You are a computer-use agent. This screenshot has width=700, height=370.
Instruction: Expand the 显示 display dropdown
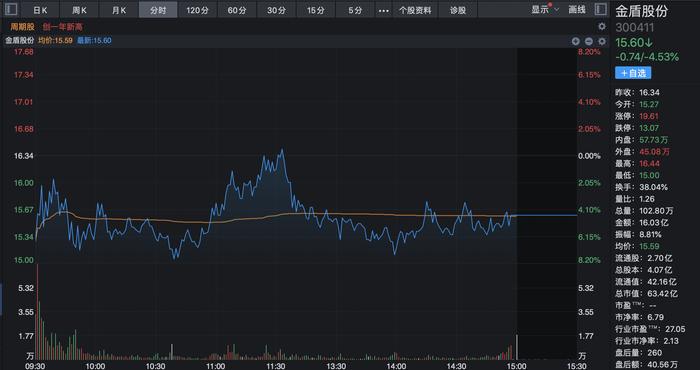(x=545, y=9)
